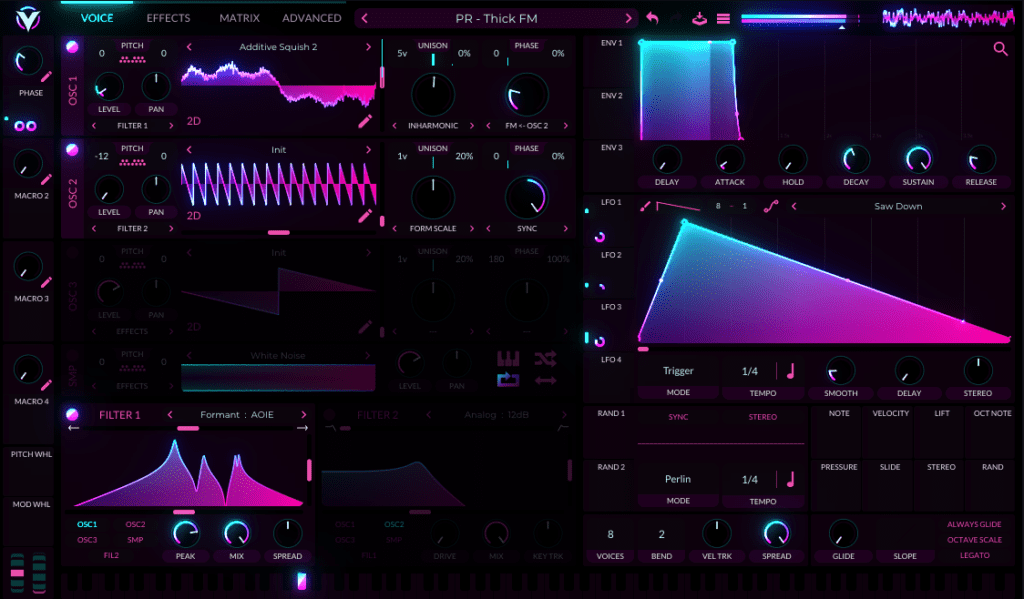Disable oscillator 2 with its power toggle

coord(72,150)
